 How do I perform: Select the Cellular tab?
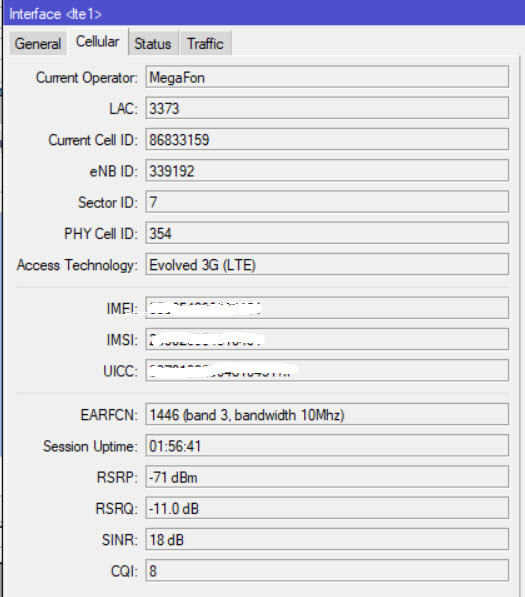coord(97,42)
